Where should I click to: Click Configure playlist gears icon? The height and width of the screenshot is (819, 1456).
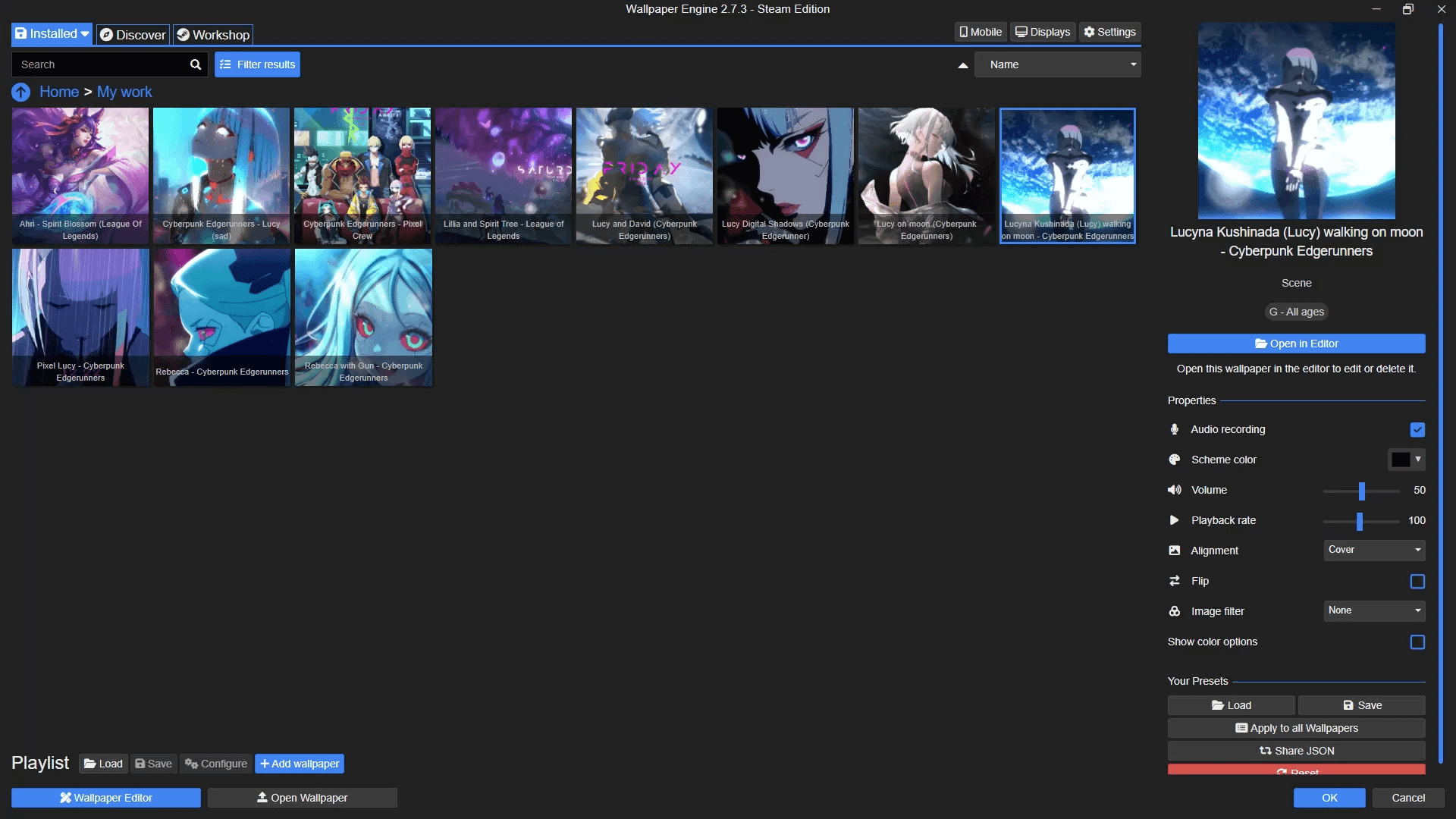pyautogui.click(x=192, y=764)
